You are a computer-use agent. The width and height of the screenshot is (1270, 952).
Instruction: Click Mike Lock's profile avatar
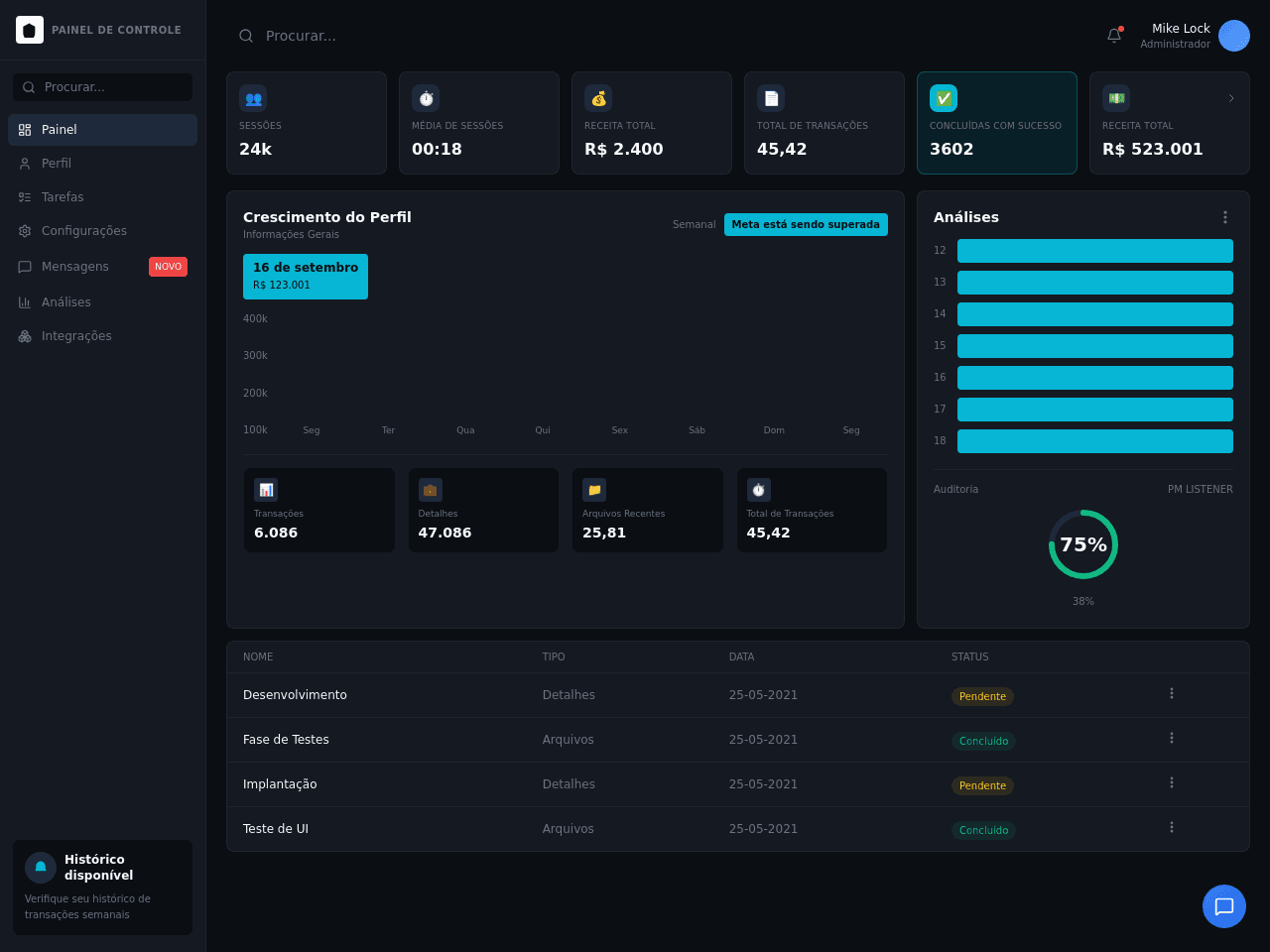(1234, 36)
